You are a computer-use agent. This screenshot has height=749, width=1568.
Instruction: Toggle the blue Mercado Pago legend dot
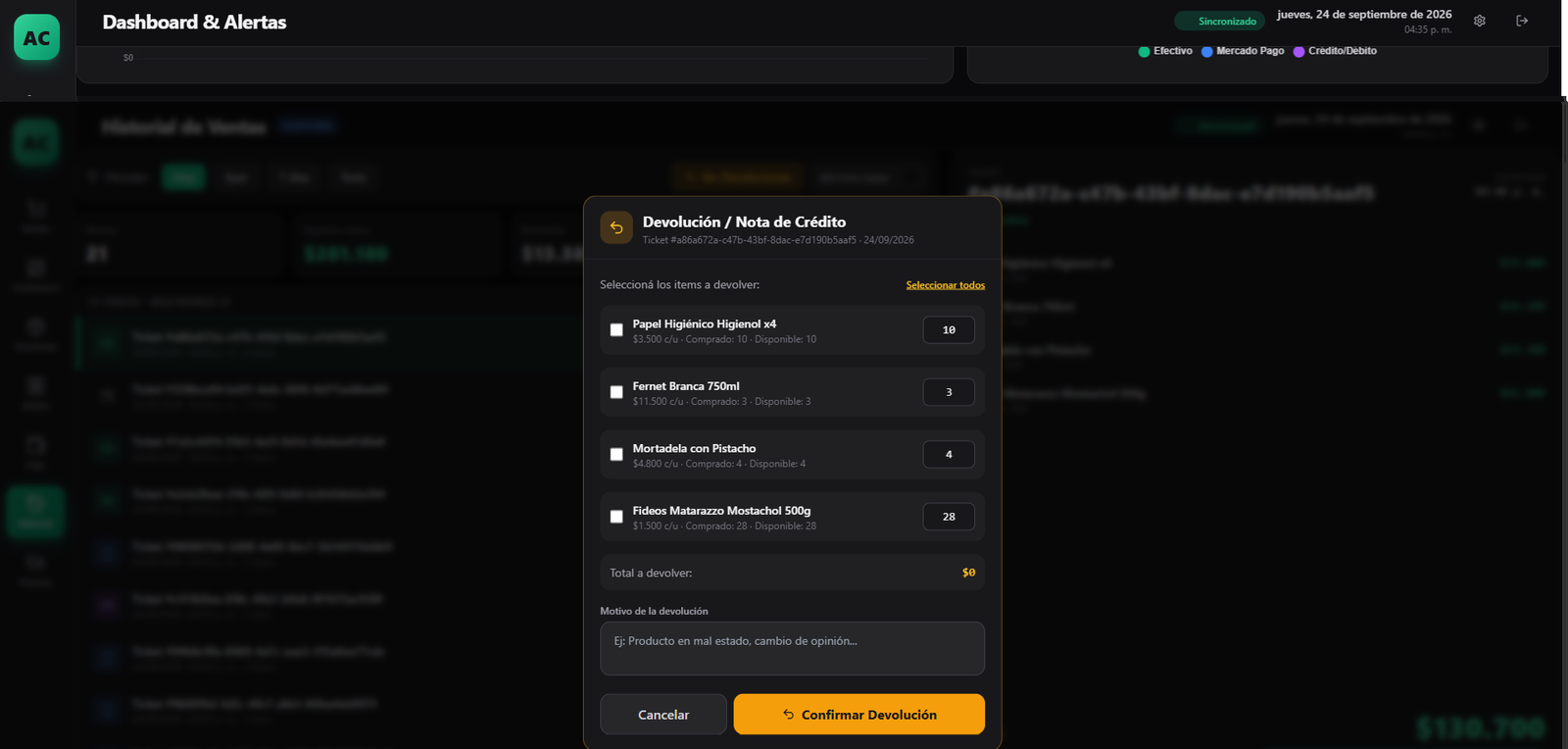1207,52
